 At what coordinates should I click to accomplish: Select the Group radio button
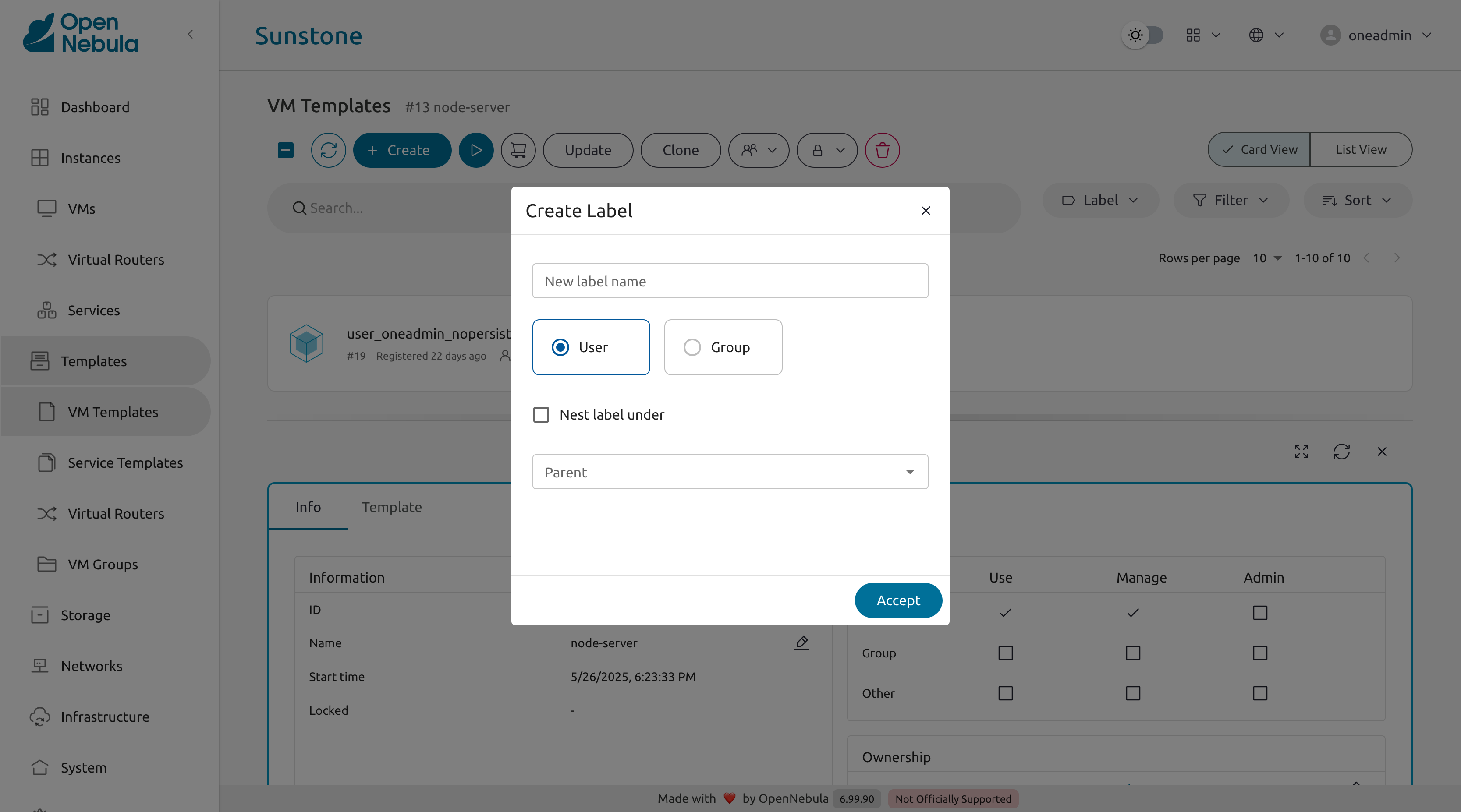point(691,347)
